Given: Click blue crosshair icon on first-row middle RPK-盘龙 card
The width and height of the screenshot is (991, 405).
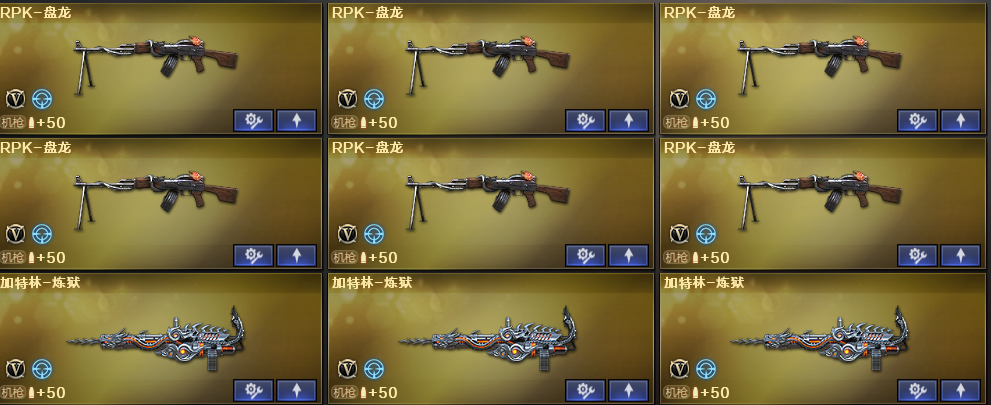Looking at the screenshot, I should (x=374, y=99).
